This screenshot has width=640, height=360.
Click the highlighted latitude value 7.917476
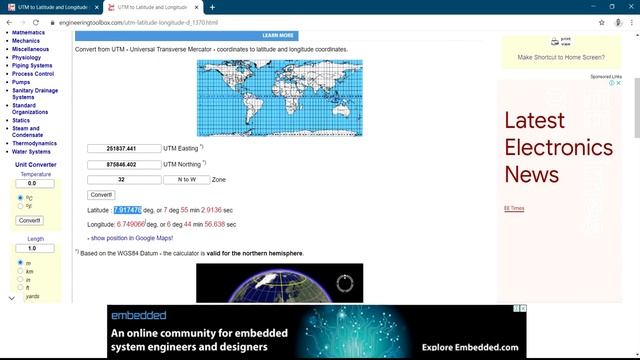[128, 210]
